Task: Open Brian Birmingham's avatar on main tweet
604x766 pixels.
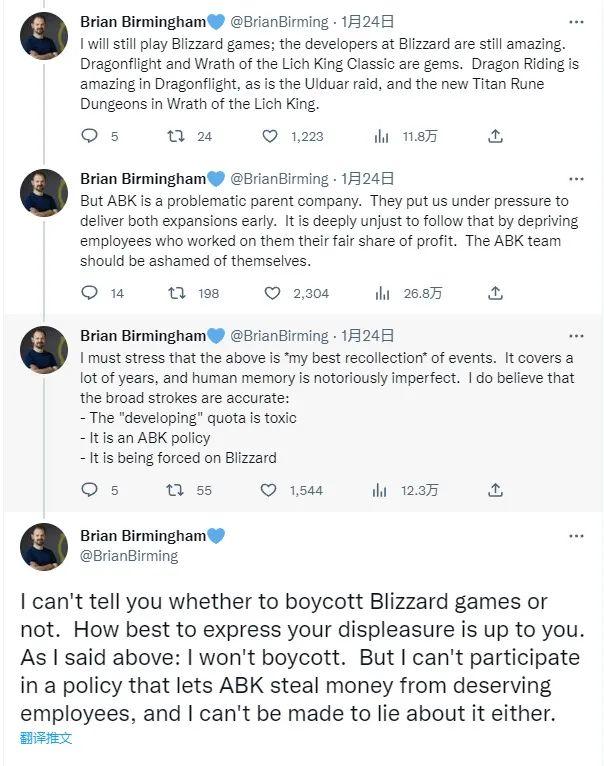Action: (x=44, y=546)
